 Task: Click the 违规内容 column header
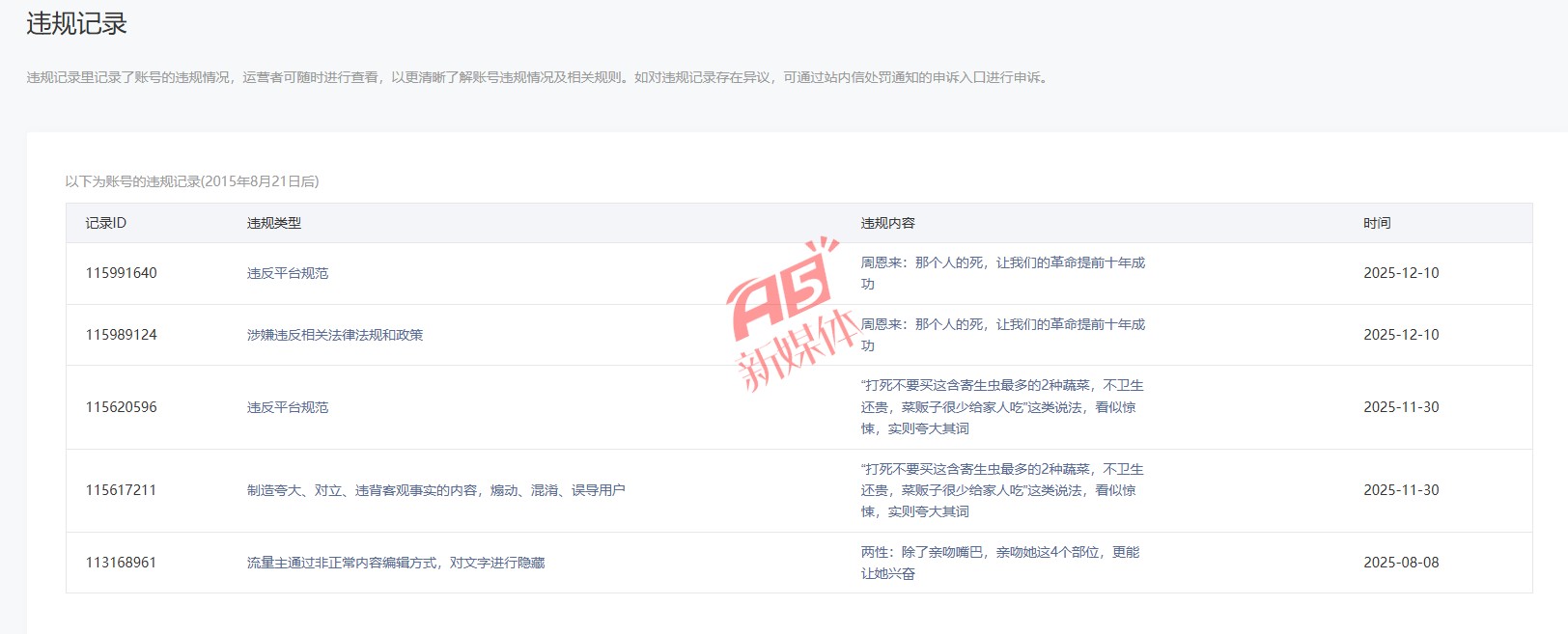887,223
